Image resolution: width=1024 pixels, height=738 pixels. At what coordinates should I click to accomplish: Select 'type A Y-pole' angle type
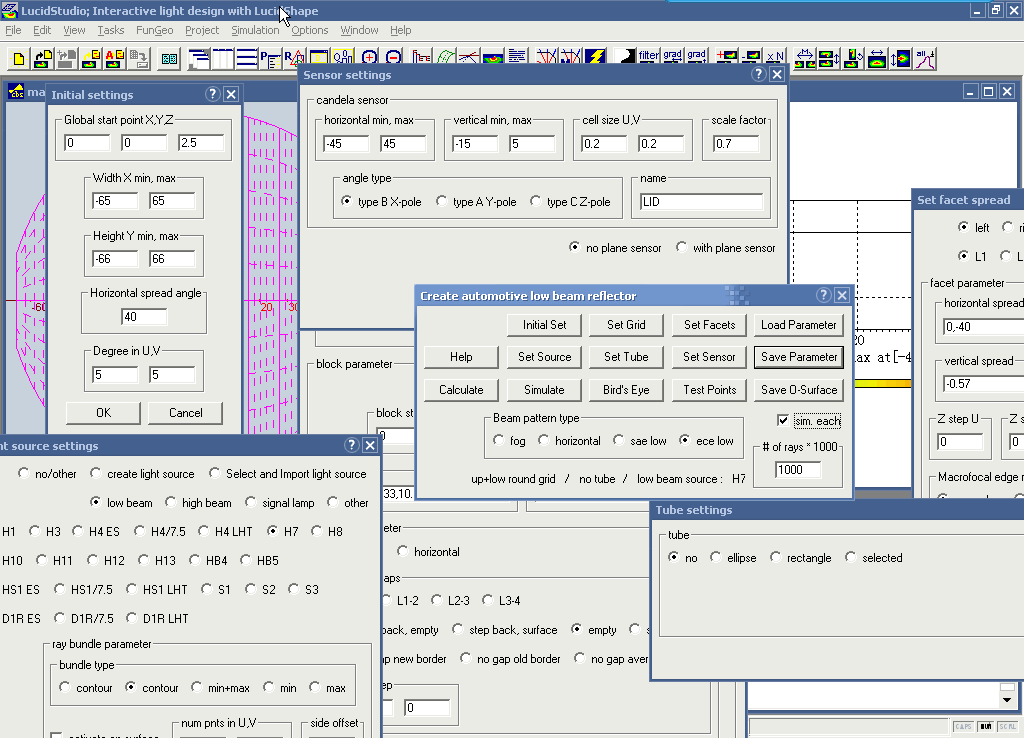(442, 201)
